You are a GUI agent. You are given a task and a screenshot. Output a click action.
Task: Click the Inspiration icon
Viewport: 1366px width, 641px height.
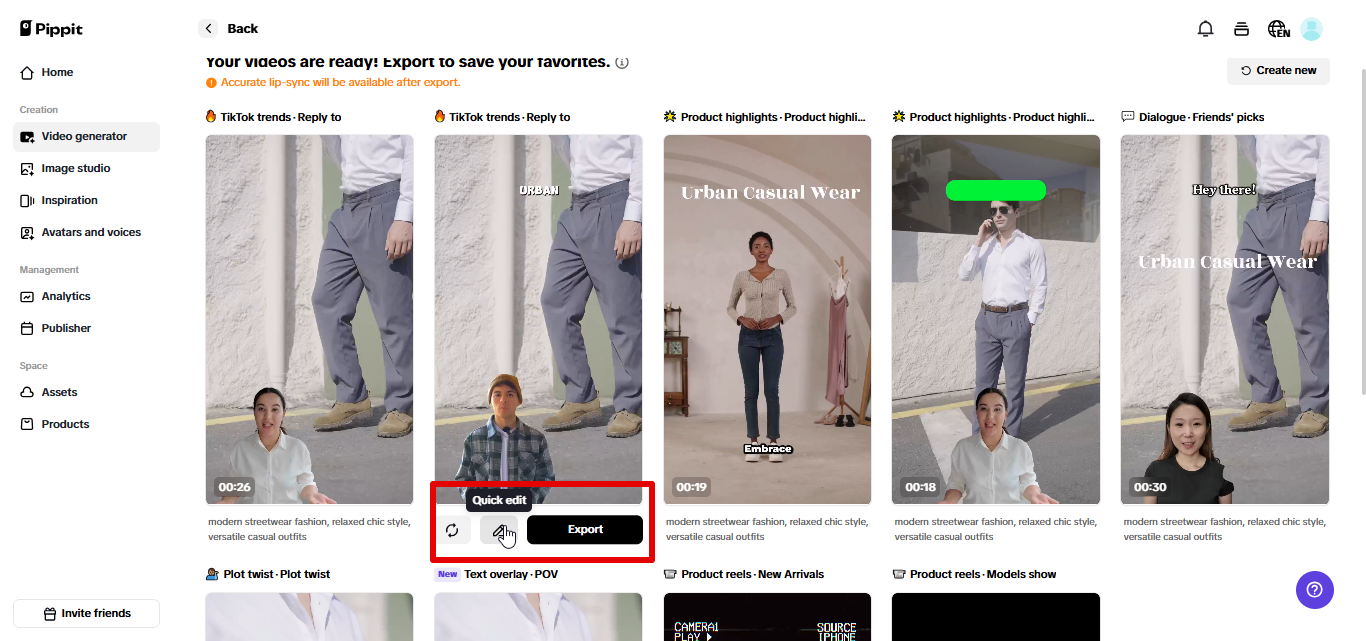coord(27,200)
